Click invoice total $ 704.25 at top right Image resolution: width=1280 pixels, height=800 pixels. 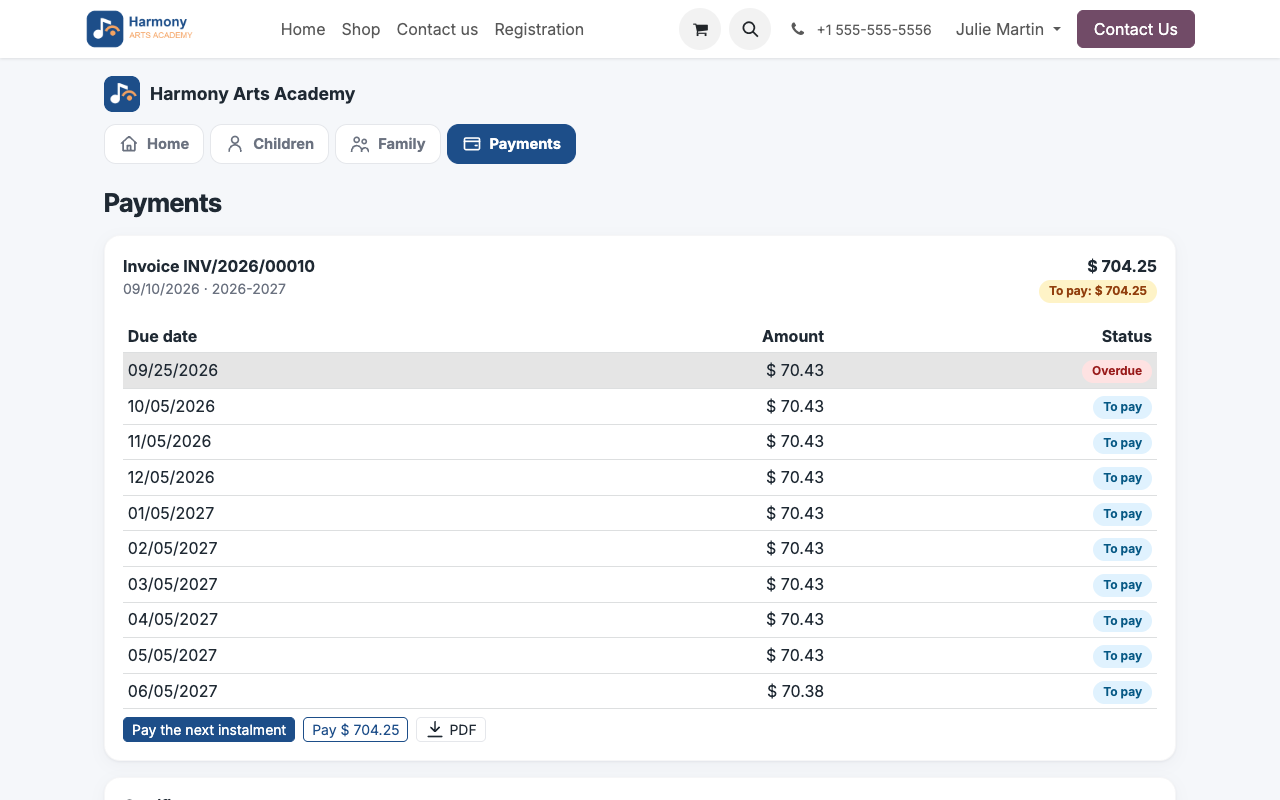click(1122, 266)
